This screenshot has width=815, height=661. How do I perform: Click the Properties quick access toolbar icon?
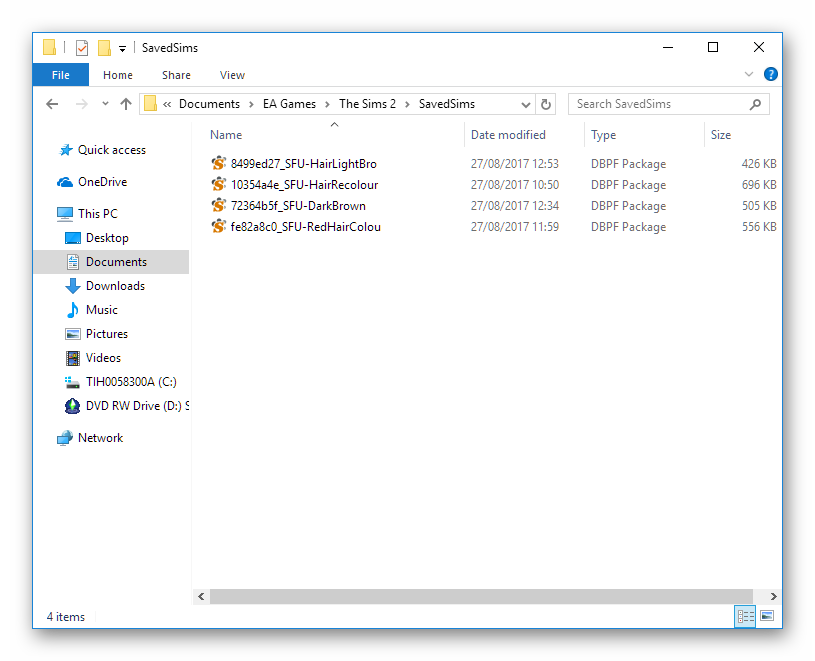(x=82, y=48)
